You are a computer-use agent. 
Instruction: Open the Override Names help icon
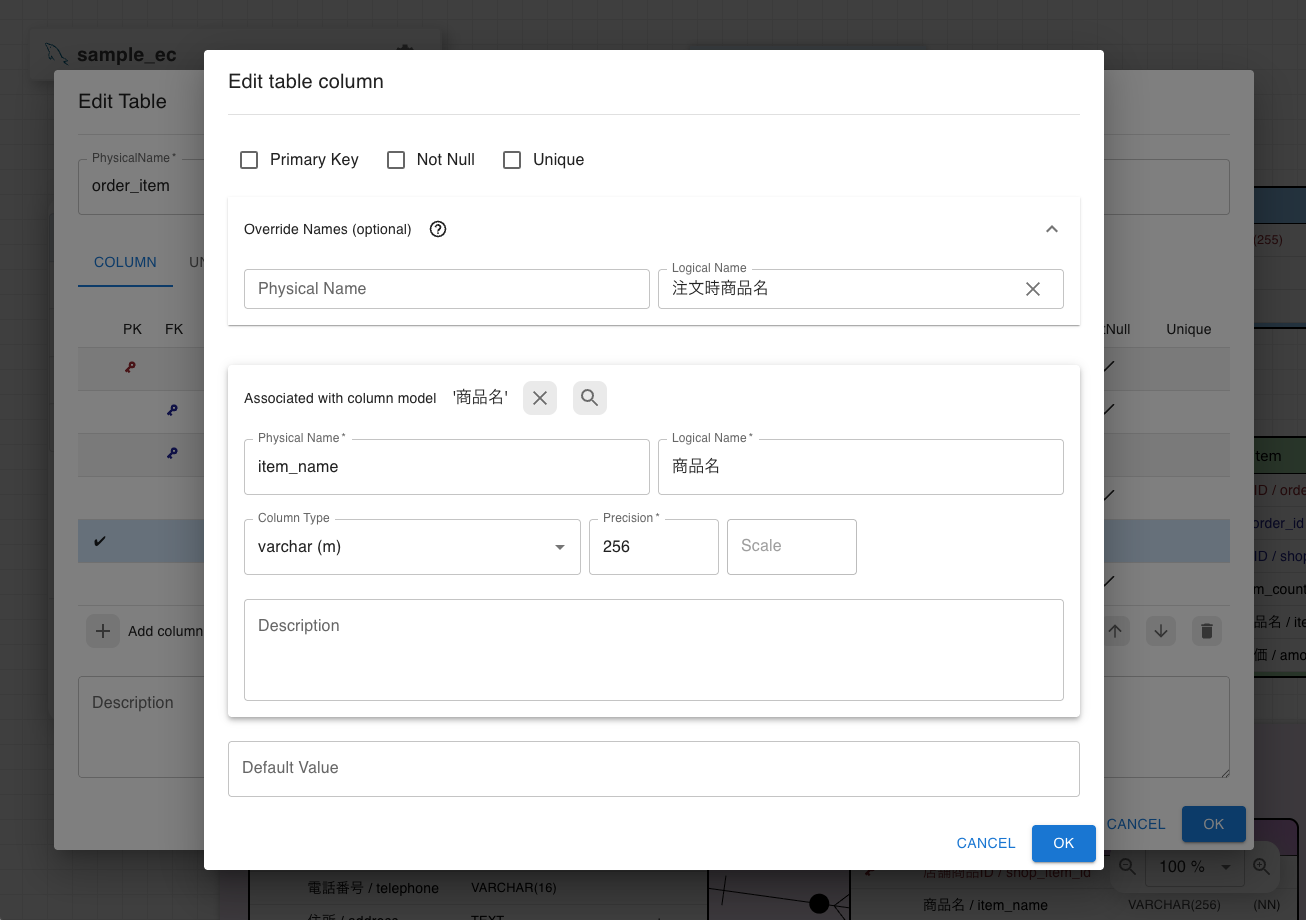tap(438, 229)
